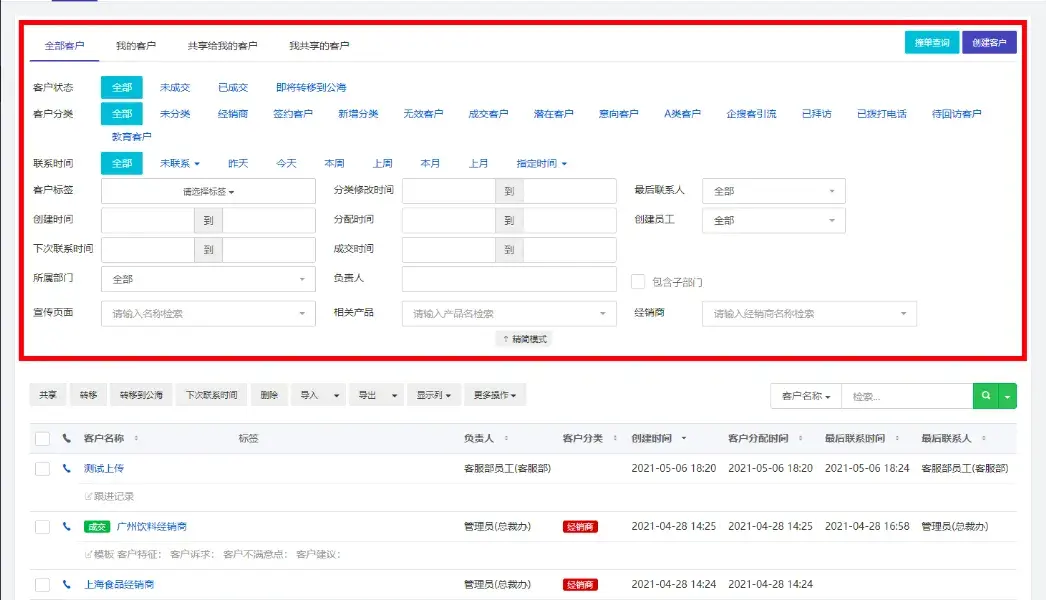
Task: Sort by 最后联系时间 column arrows
Action: (x=897, y=438)
